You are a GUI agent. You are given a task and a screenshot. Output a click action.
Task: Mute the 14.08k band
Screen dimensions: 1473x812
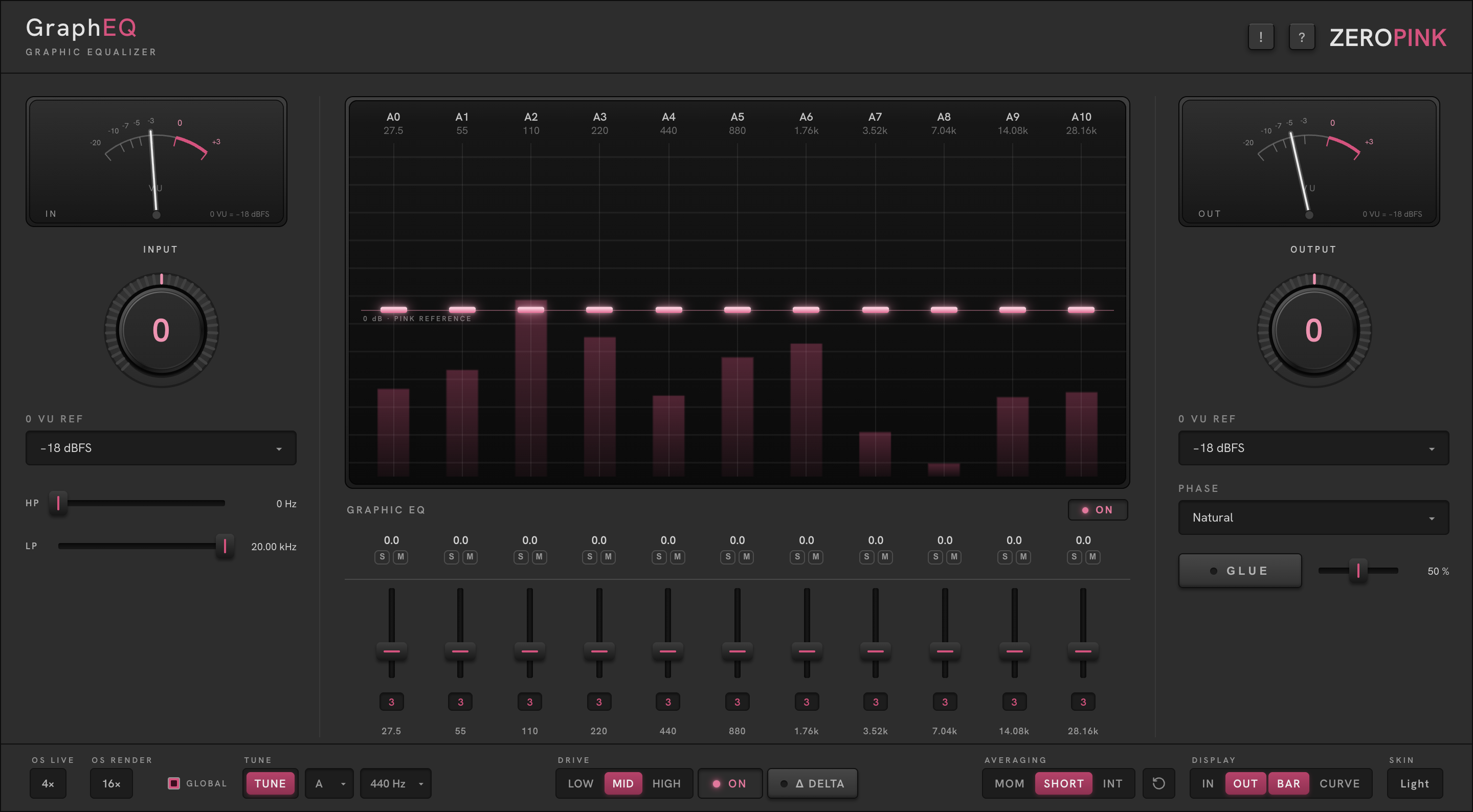1023,556
